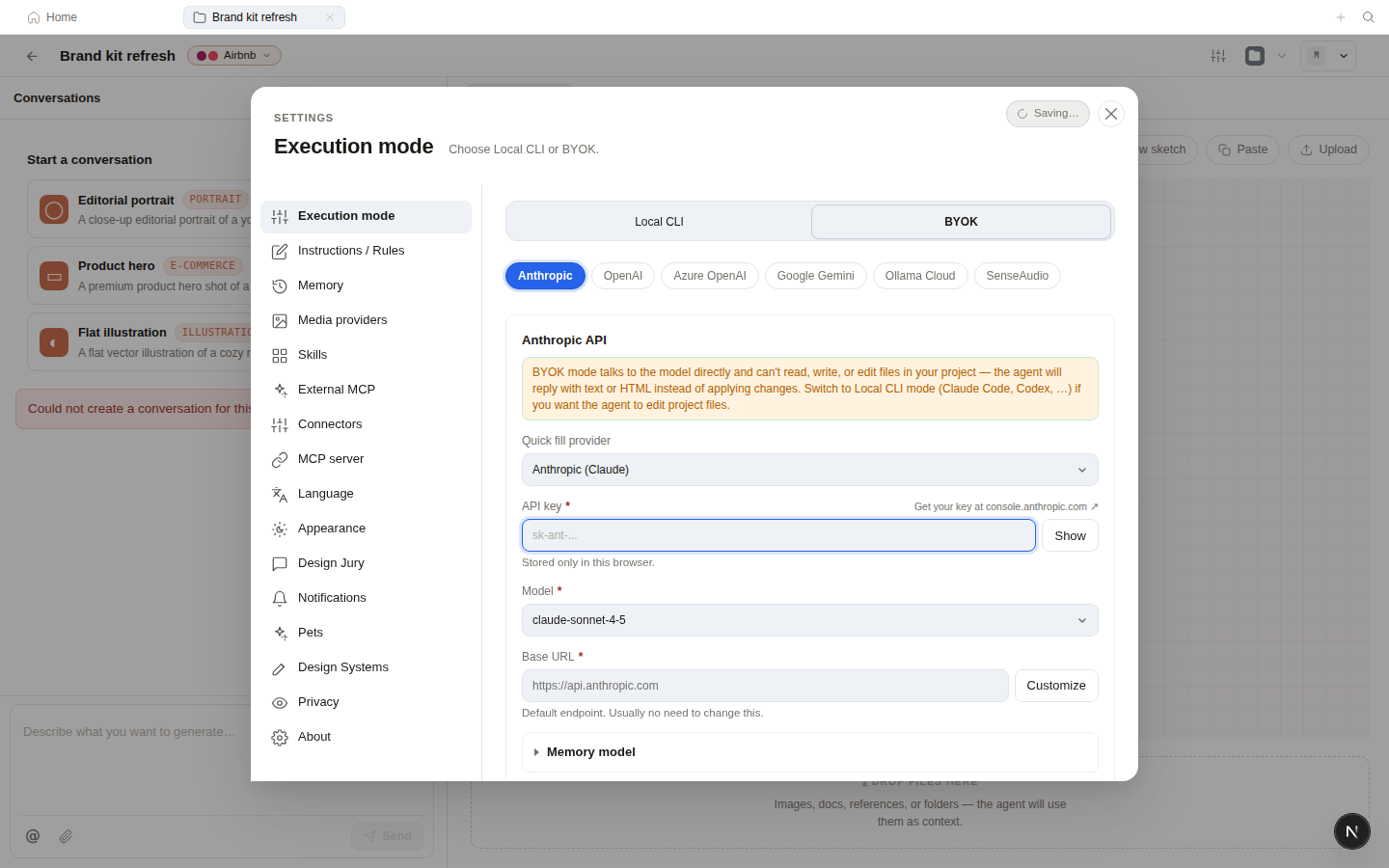The height and width of the screenshot is (868, 1389).
Task: Select the Ollama Cloud provider
Action: 920,276
